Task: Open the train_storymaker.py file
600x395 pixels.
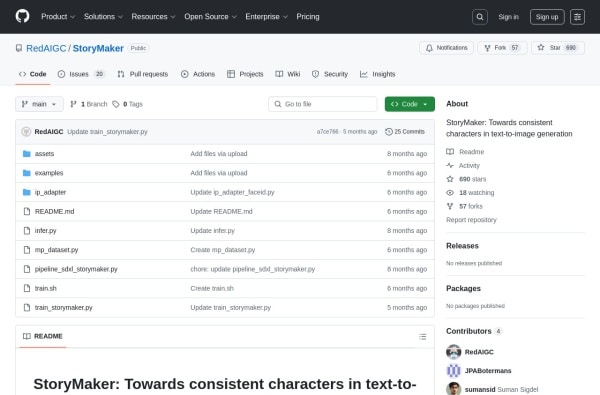Action: [x=64, y=308]
